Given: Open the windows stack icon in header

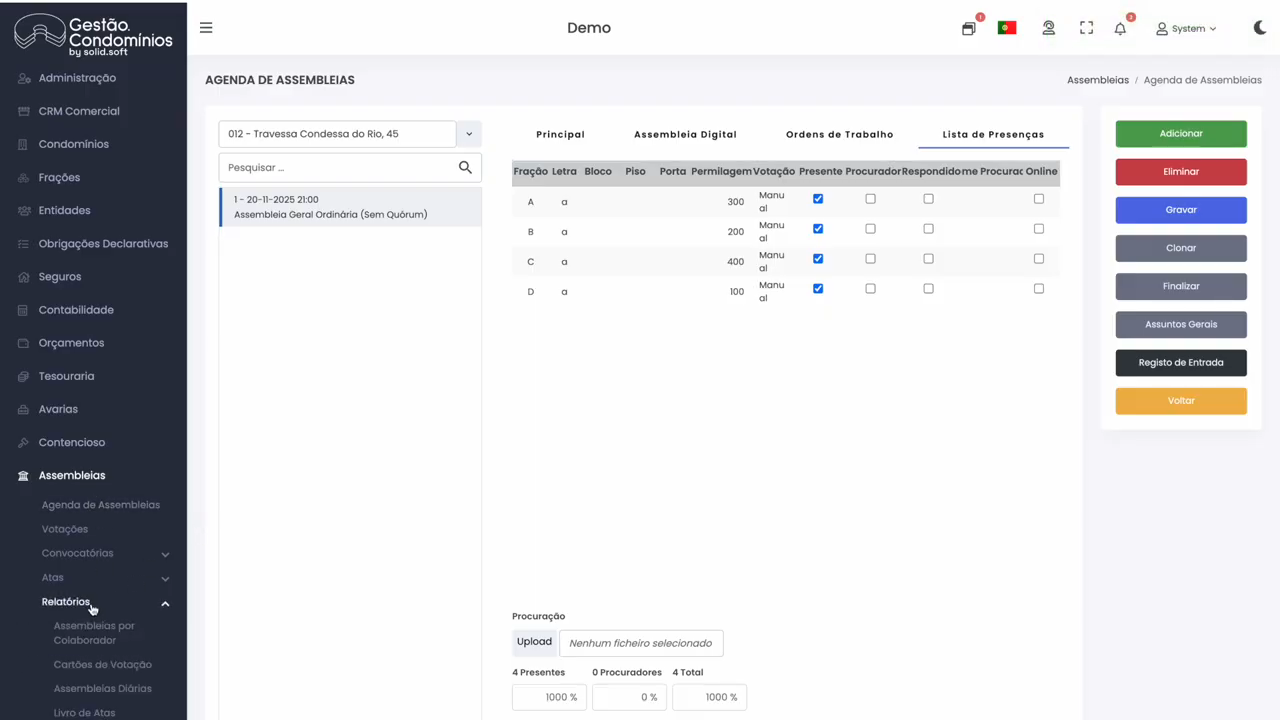Looking at the screenshot, I should 968,29.
